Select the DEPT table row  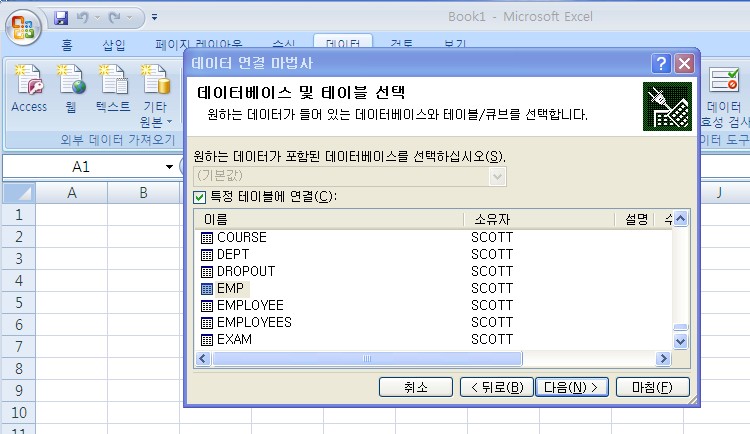pos(433,255)
